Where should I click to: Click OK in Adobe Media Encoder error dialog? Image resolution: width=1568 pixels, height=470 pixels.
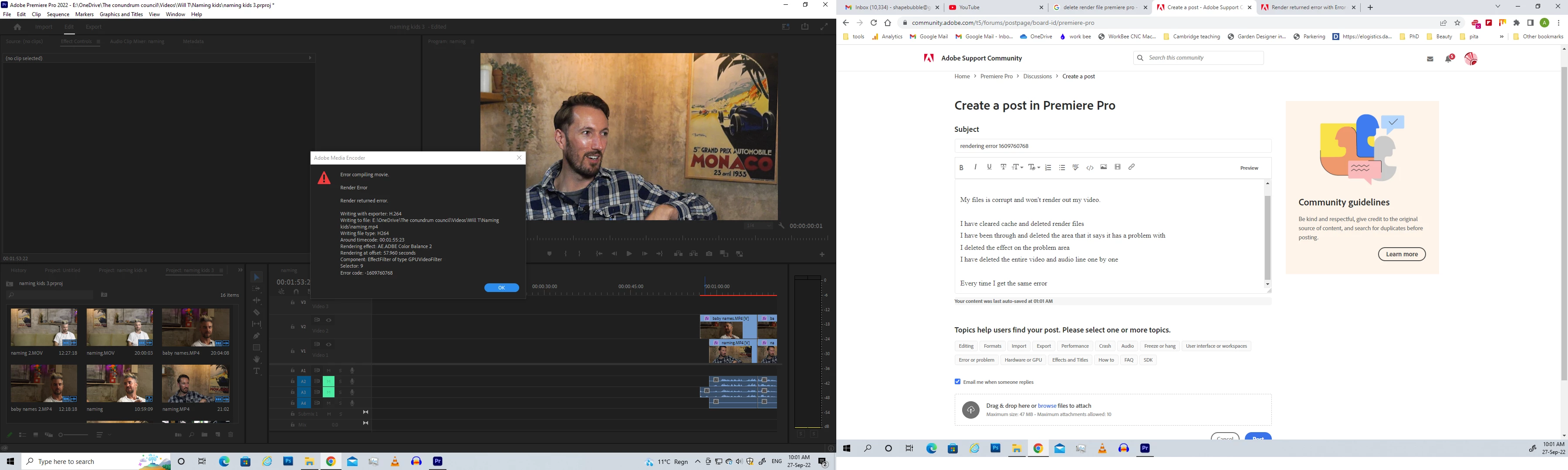tap(502, 288)
